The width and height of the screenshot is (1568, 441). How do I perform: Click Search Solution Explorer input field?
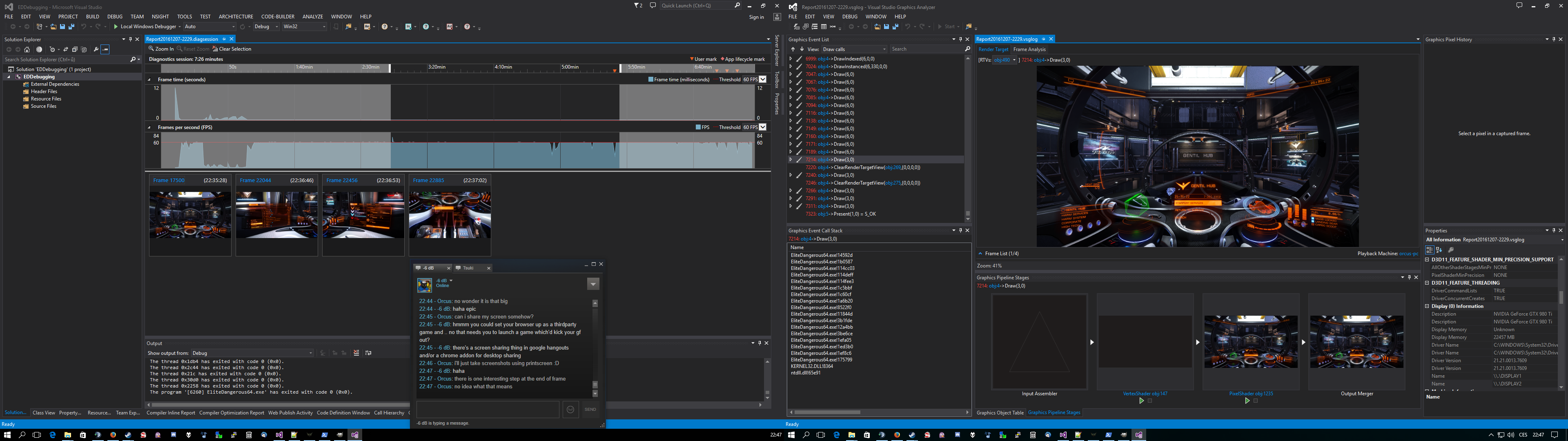click(66, 60)
